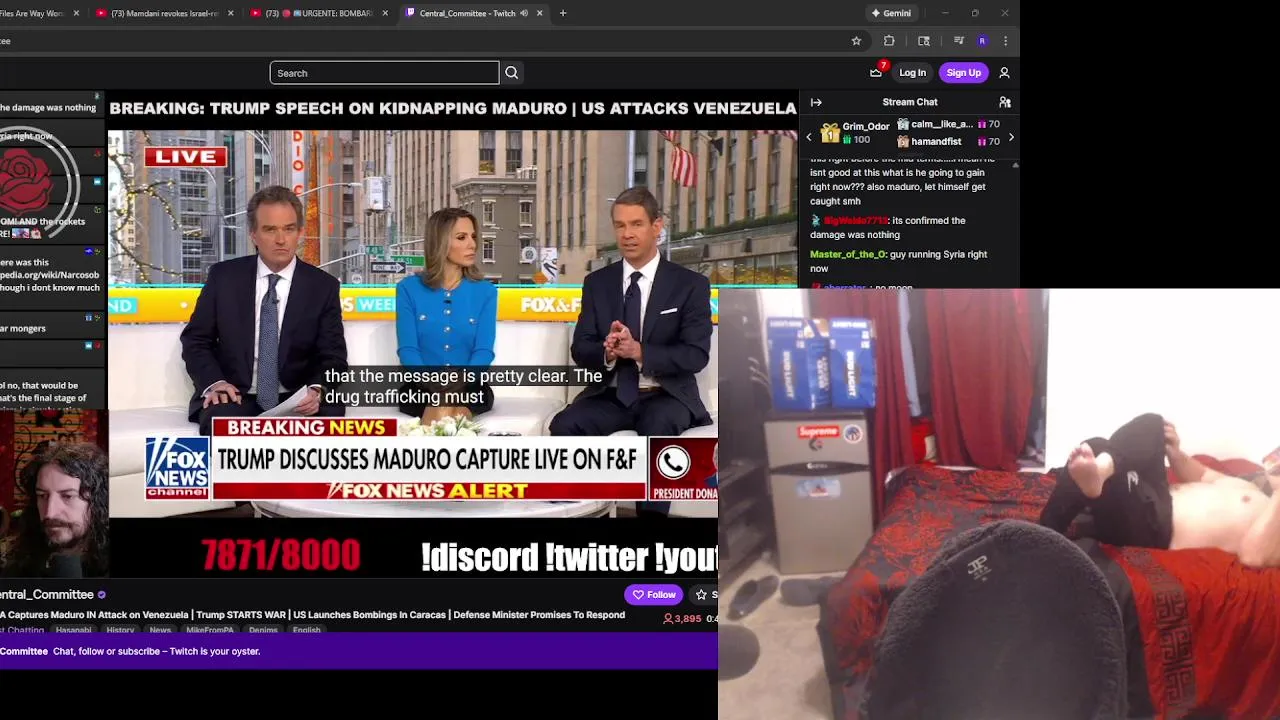1280x720 pixels.
Task: Open the user account silhouette icon
Action: pyautogui.click(x=1004, y=73)
